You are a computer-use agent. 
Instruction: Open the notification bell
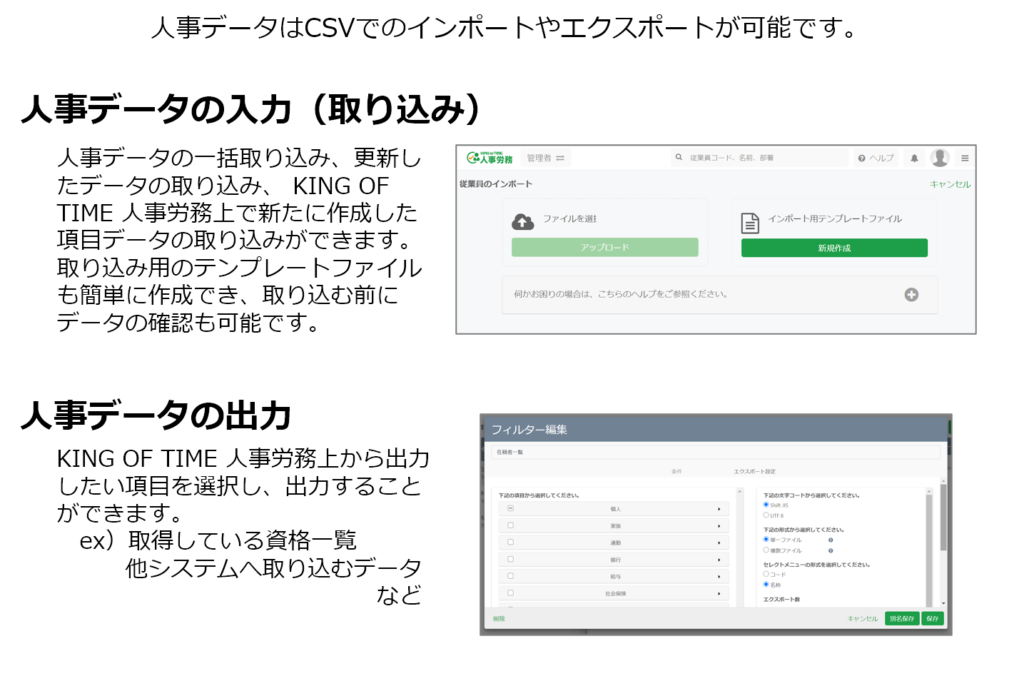pos(914,158)
